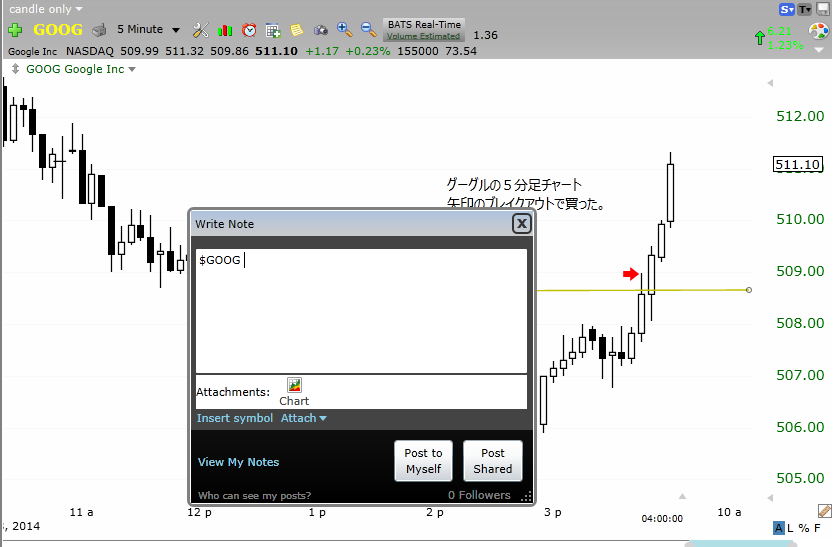Open the GOOG Google Inc plot dropdown
The height and width of the screenshot is (547, 833).
coord(81,69)
